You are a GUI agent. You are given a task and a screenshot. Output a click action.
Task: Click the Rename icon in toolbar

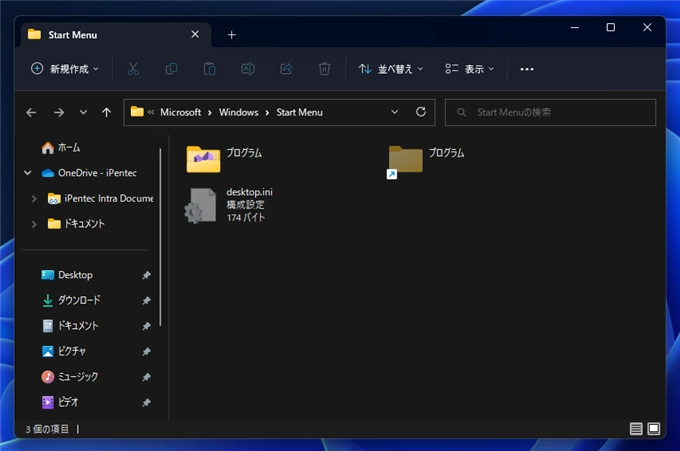click(248, 69)
